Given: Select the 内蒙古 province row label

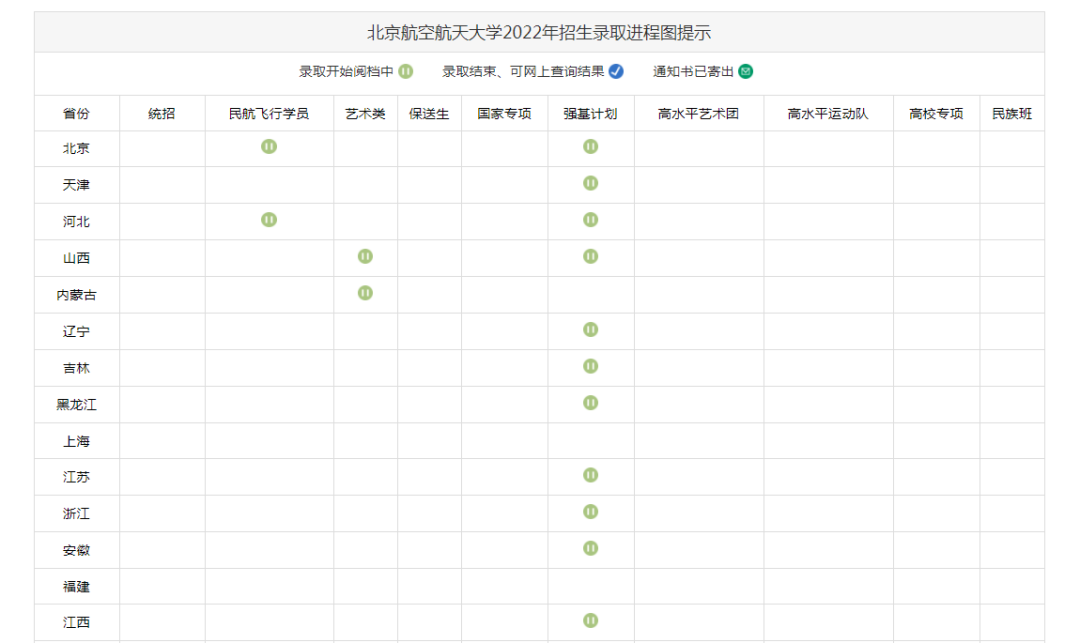Looking at the screenshot, I should click(76, 295).
